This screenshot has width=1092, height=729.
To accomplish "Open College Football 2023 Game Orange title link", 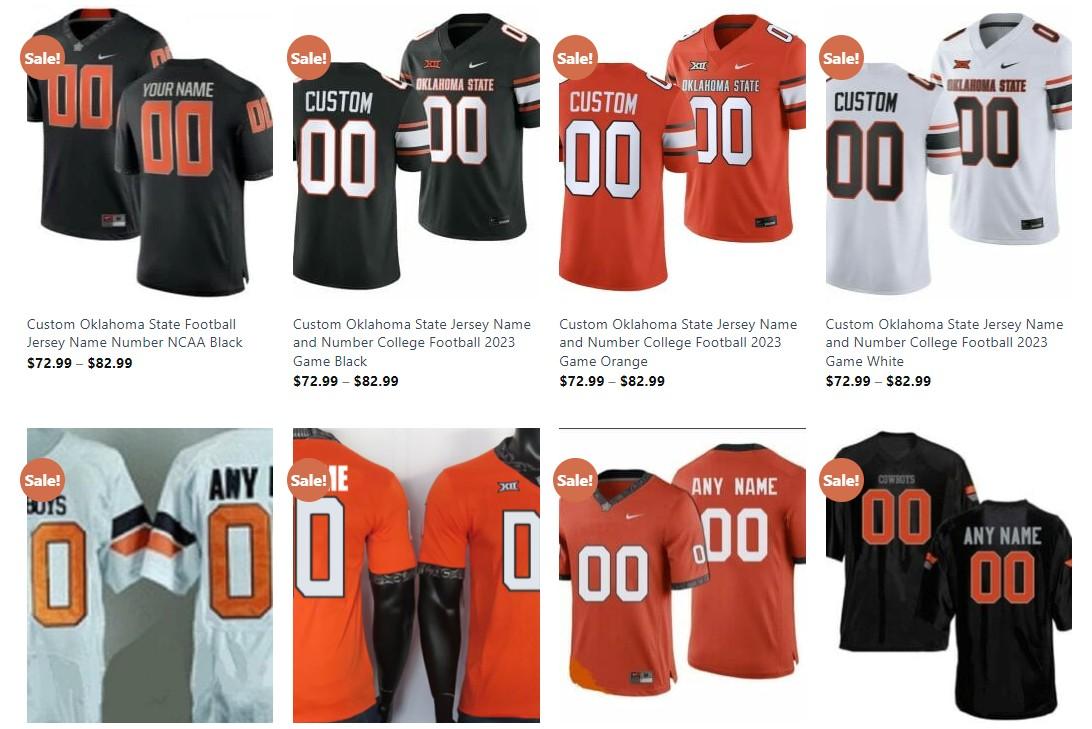I will [x=678, y=342].
